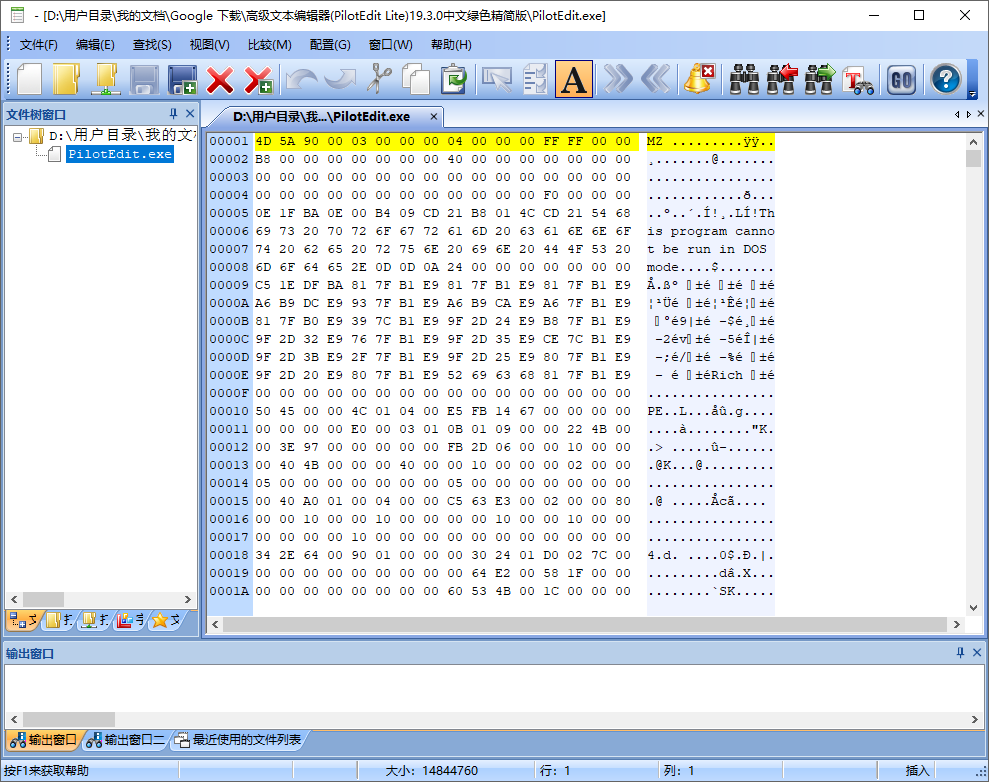Pin the 文件树窗口 panel
Viewport: 989px width, 782px height.
(x=173, y=114)
